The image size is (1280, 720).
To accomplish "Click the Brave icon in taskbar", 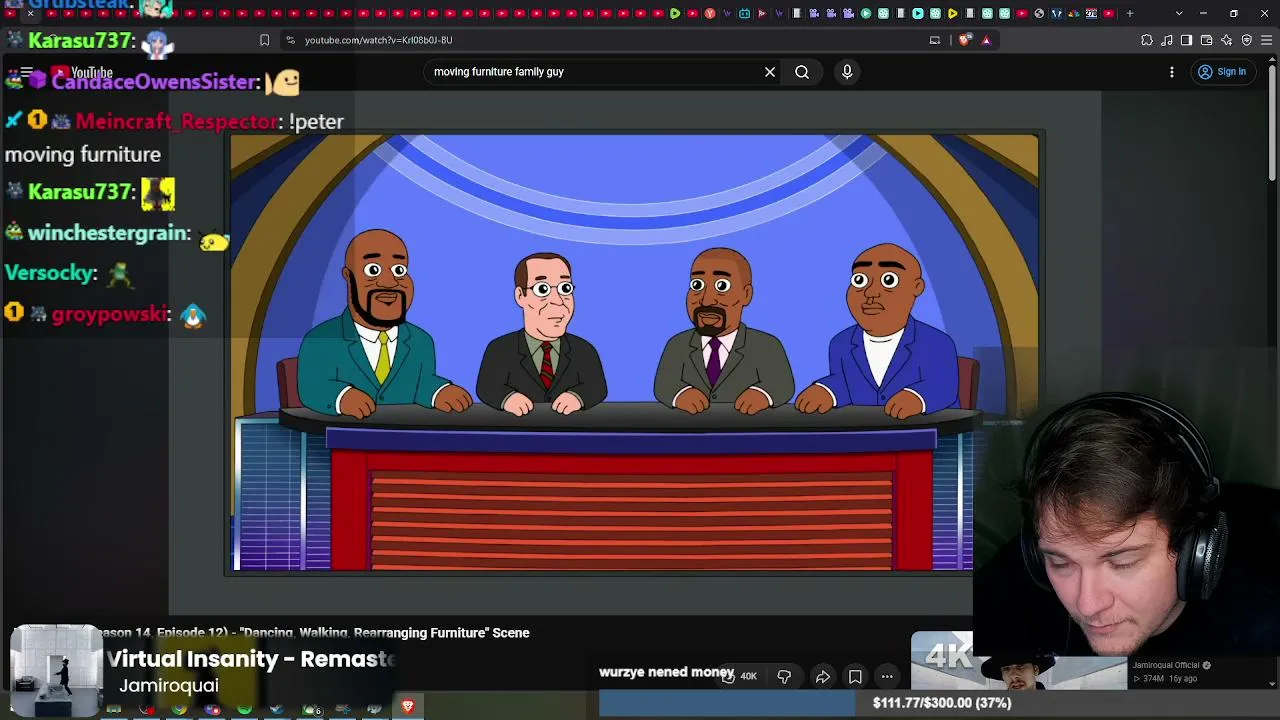I will pyautogui.click(x=407, y=707).
